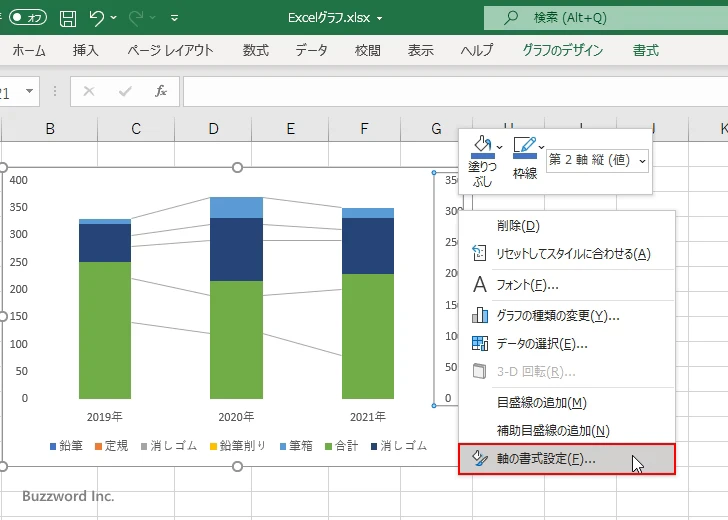
Task: Click the Redo arrow icon
Action: [x=136, y=18]
